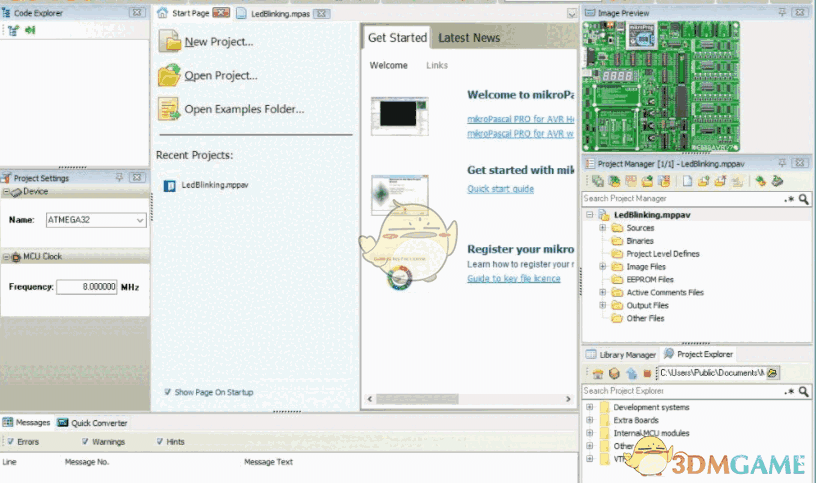Click the Open Examples Folder... link
816x483 pixels.
244,109
